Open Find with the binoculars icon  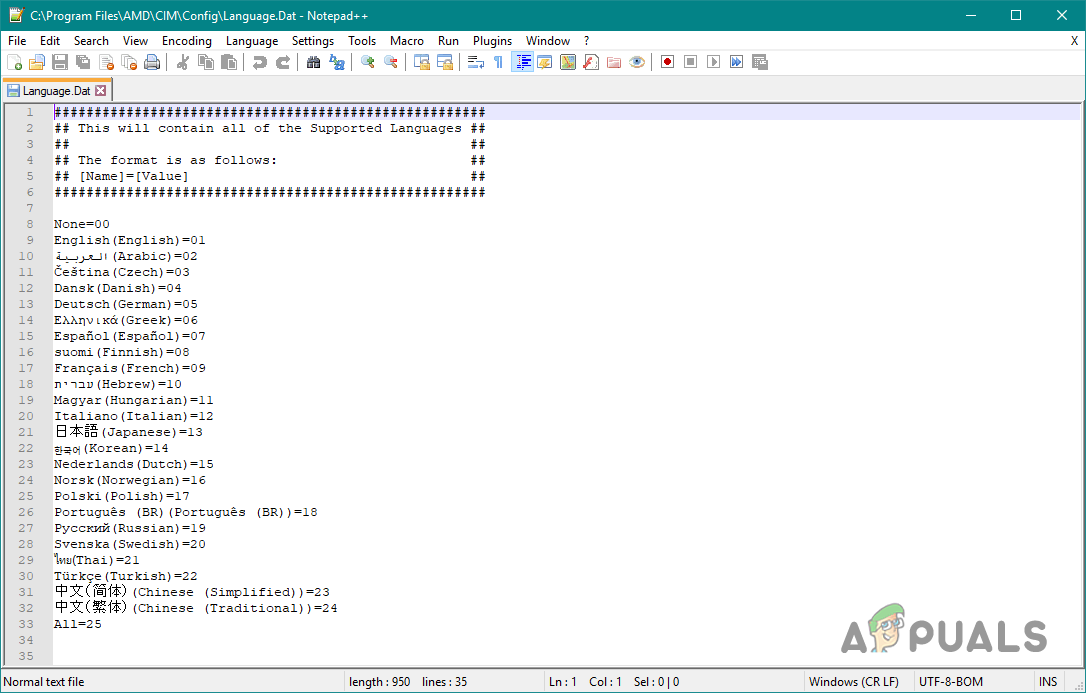(x=314, y=62)
